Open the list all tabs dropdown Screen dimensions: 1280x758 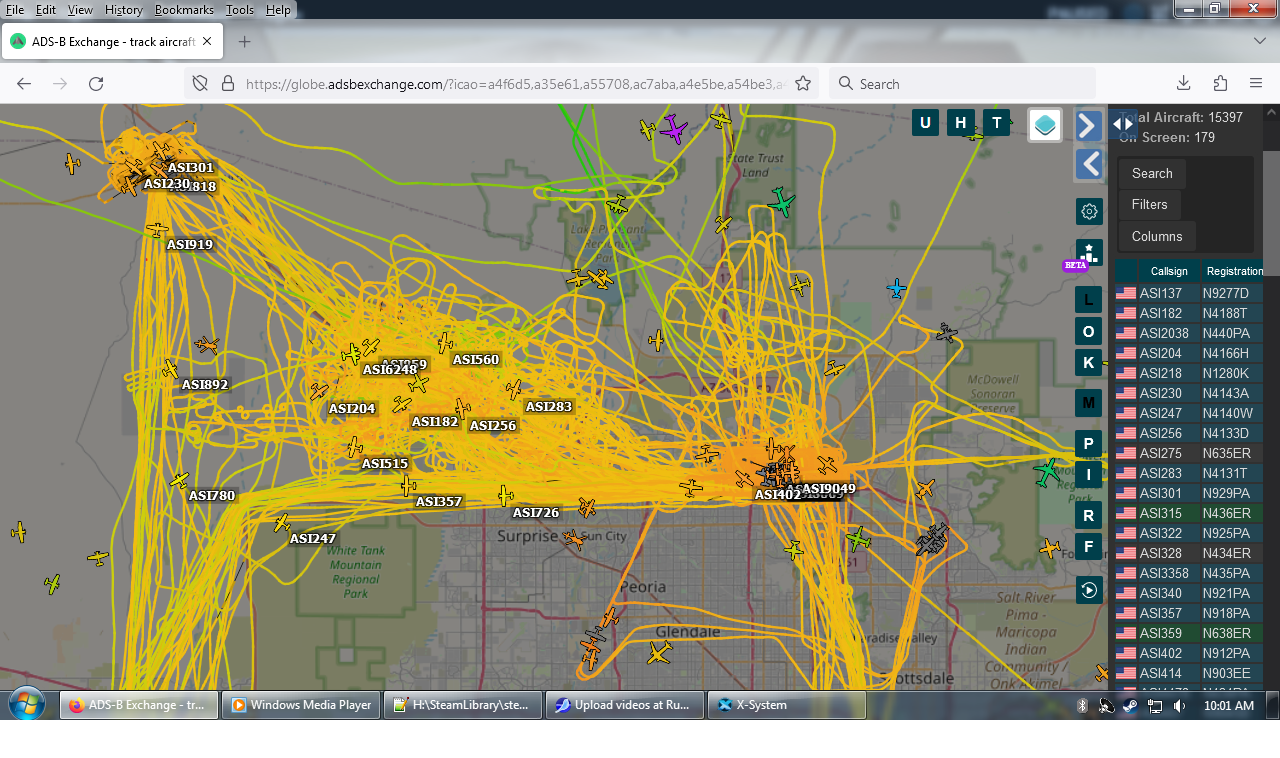pyautogui.click(x=1260, y=41)
